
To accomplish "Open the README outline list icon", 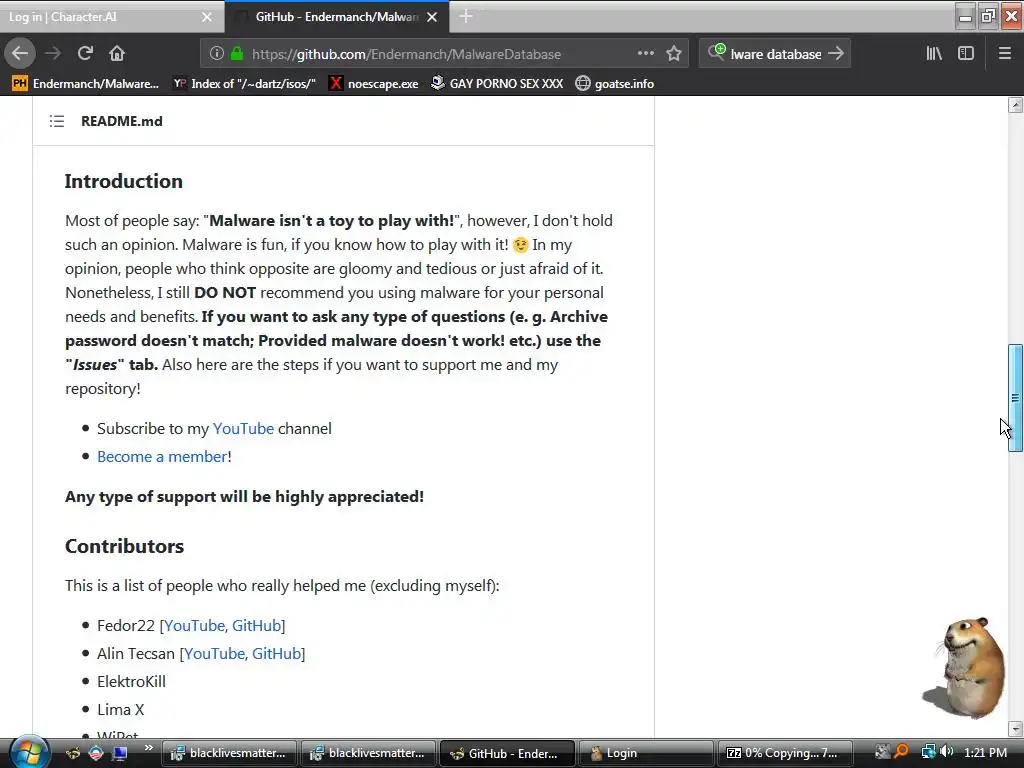I will click(x=57, y=121).
